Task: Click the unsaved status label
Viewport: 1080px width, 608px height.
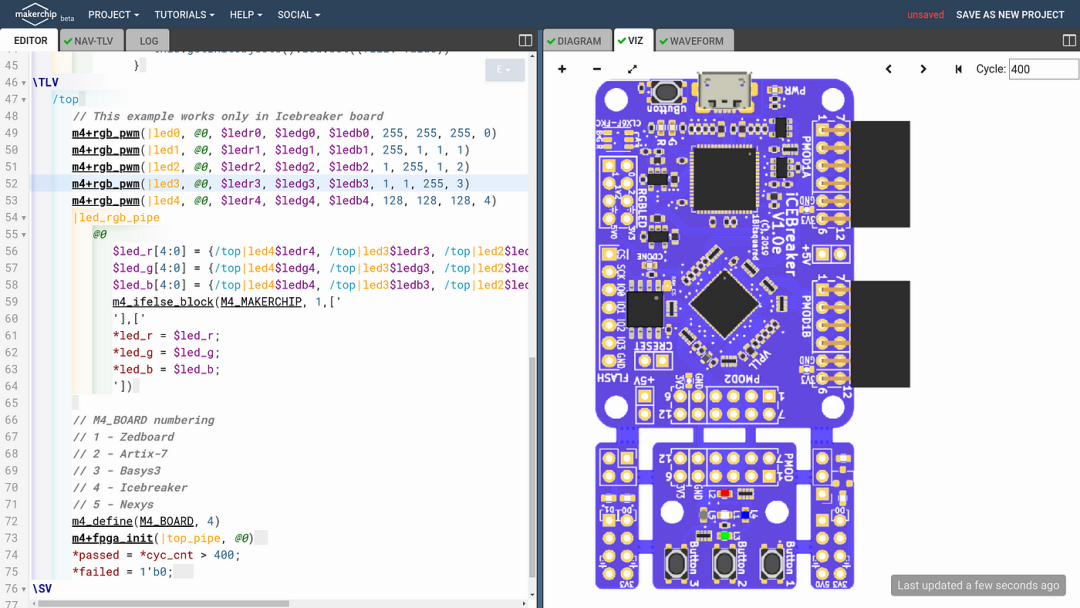Action: [925, 14]
